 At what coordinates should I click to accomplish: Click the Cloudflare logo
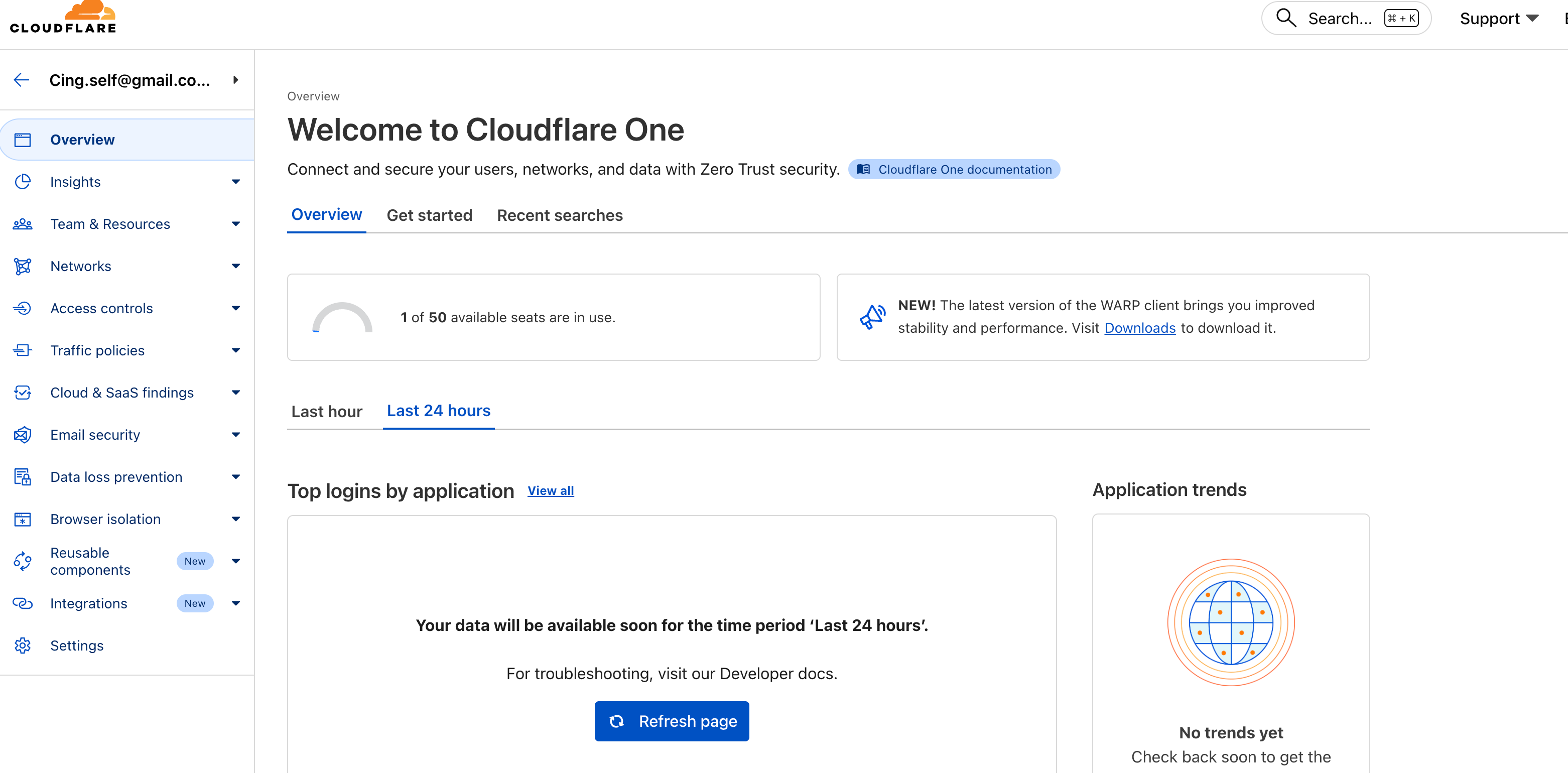[63, 18]
